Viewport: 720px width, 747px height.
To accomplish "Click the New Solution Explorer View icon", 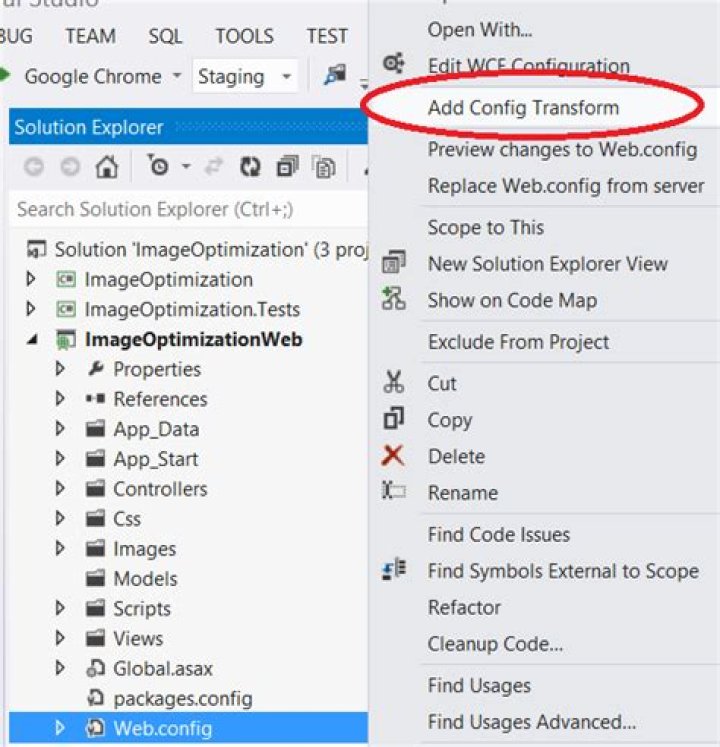I will tap(394, 262).
